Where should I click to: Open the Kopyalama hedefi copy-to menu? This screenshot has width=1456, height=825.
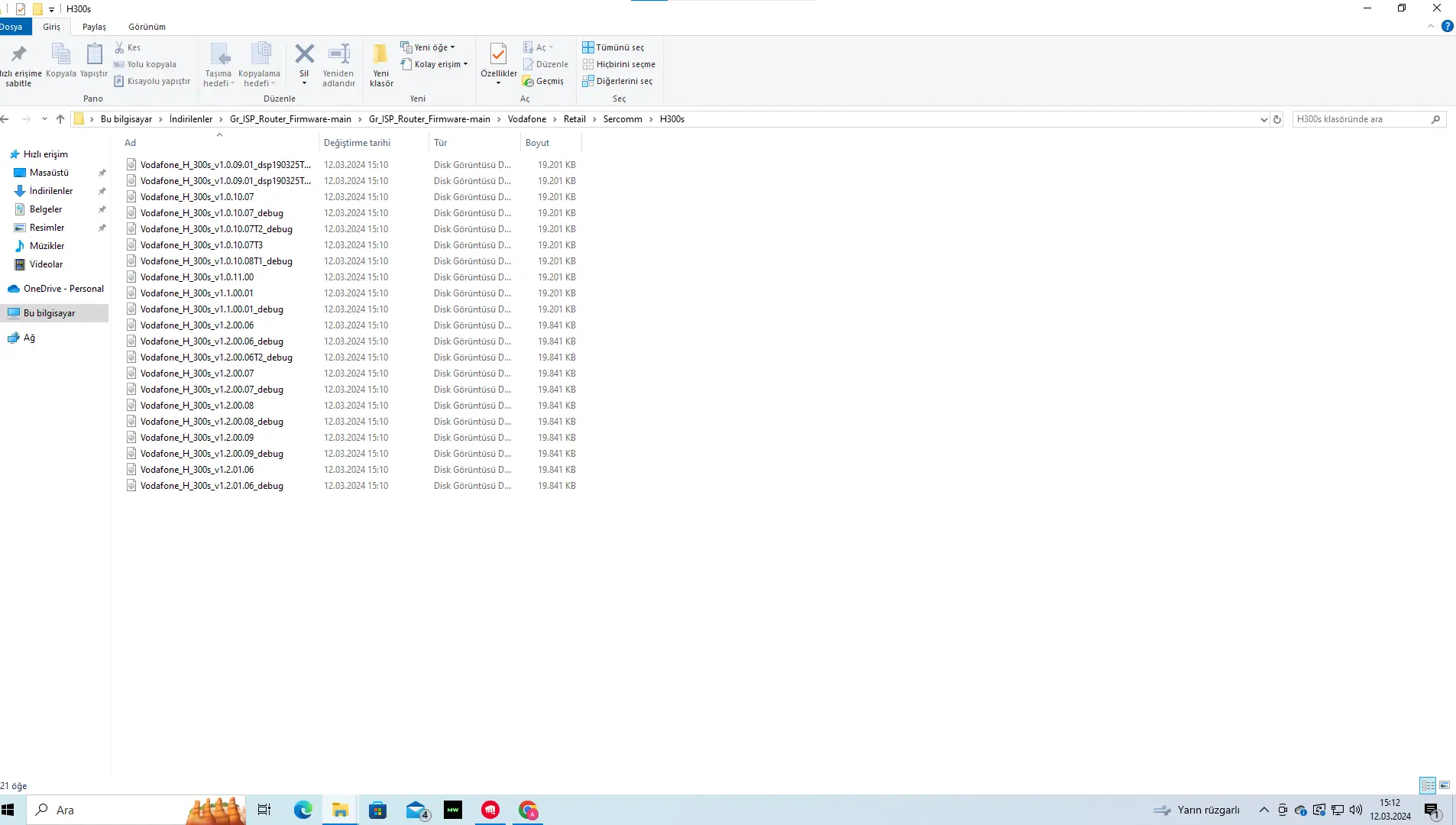point(259,64)
